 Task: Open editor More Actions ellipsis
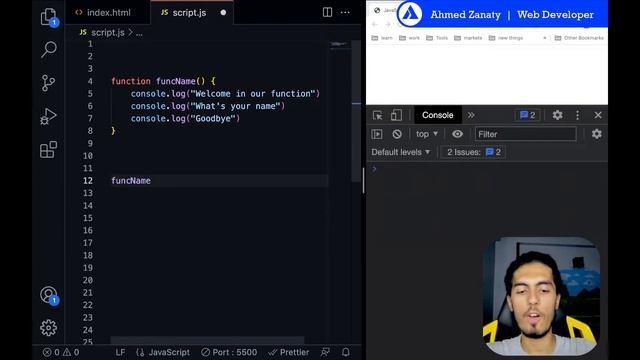click(x=345, y=12)
